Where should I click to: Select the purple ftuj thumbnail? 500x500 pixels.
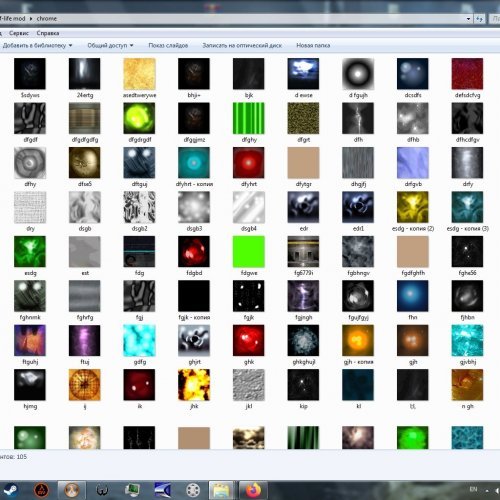point(85,340)
